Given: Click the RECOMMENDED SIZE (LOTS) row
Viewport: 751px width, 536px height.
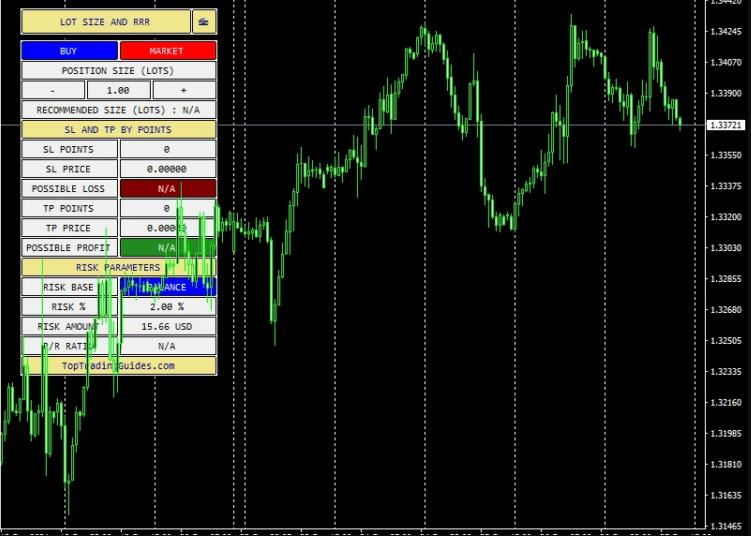Looking at the screenshot, I should point(119,110).
